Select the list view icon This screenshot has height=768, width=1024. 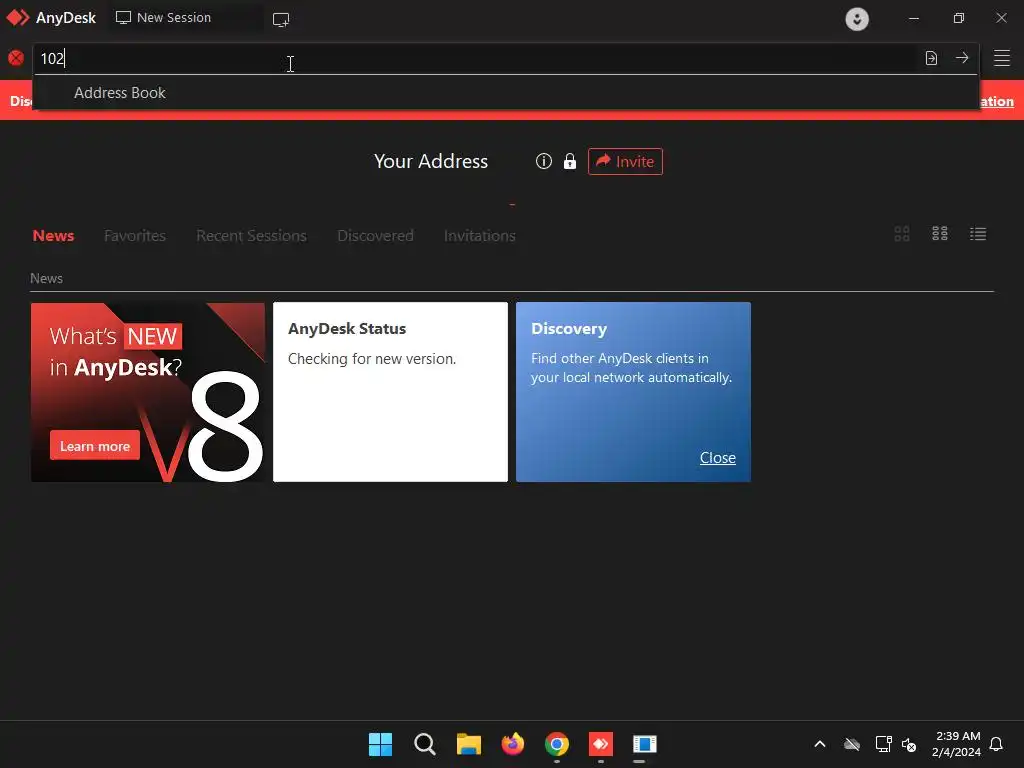[978, 234]
